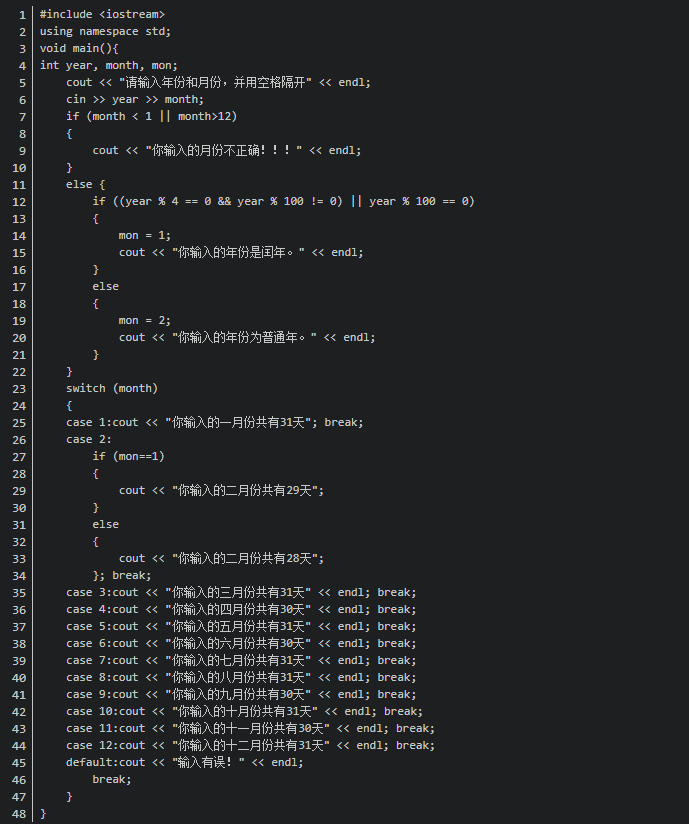
Task: Click the 'mon = 2;' assignment
Action: pyautogui.click(x=145, y=320)
